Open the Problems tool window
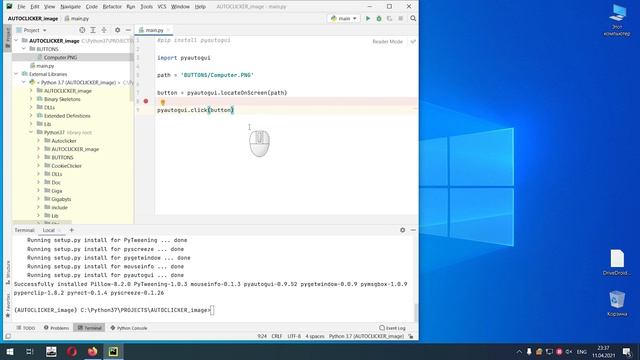This screenshot has height=360, width=640. pyautogui.click(x=56, y=328)
